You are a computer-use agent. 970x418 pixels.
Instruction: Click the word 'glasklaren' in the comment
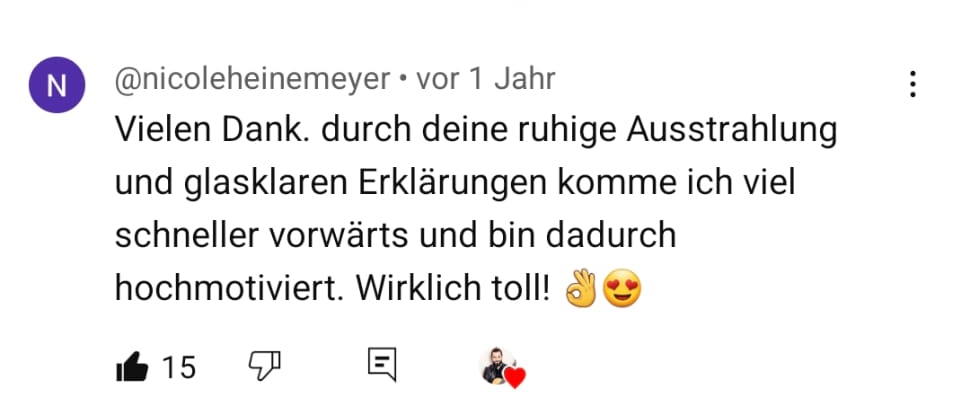click(250, 185)
